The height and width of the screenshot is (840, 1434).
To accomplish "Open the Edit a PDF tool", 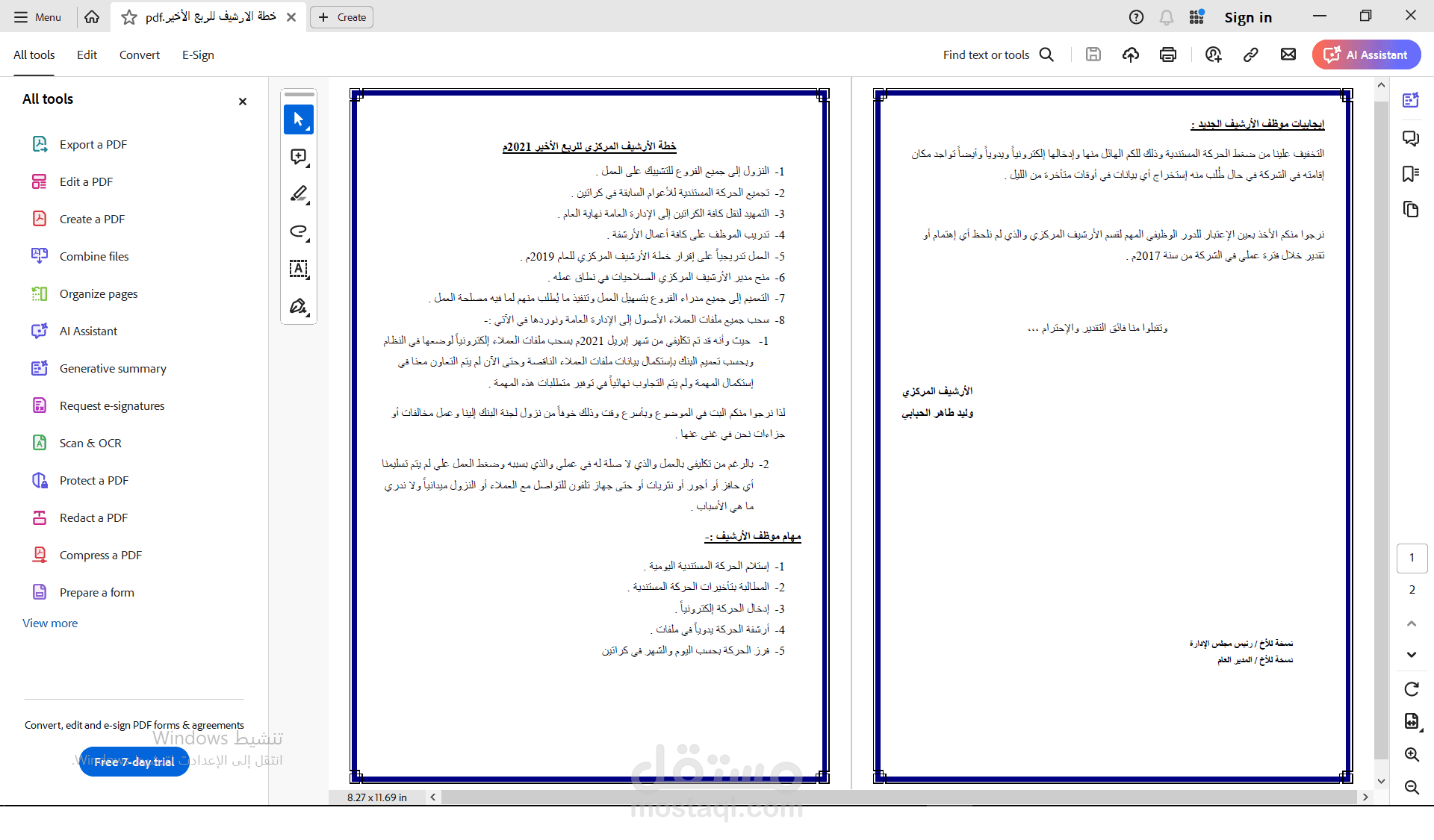I will pos(72,181).
